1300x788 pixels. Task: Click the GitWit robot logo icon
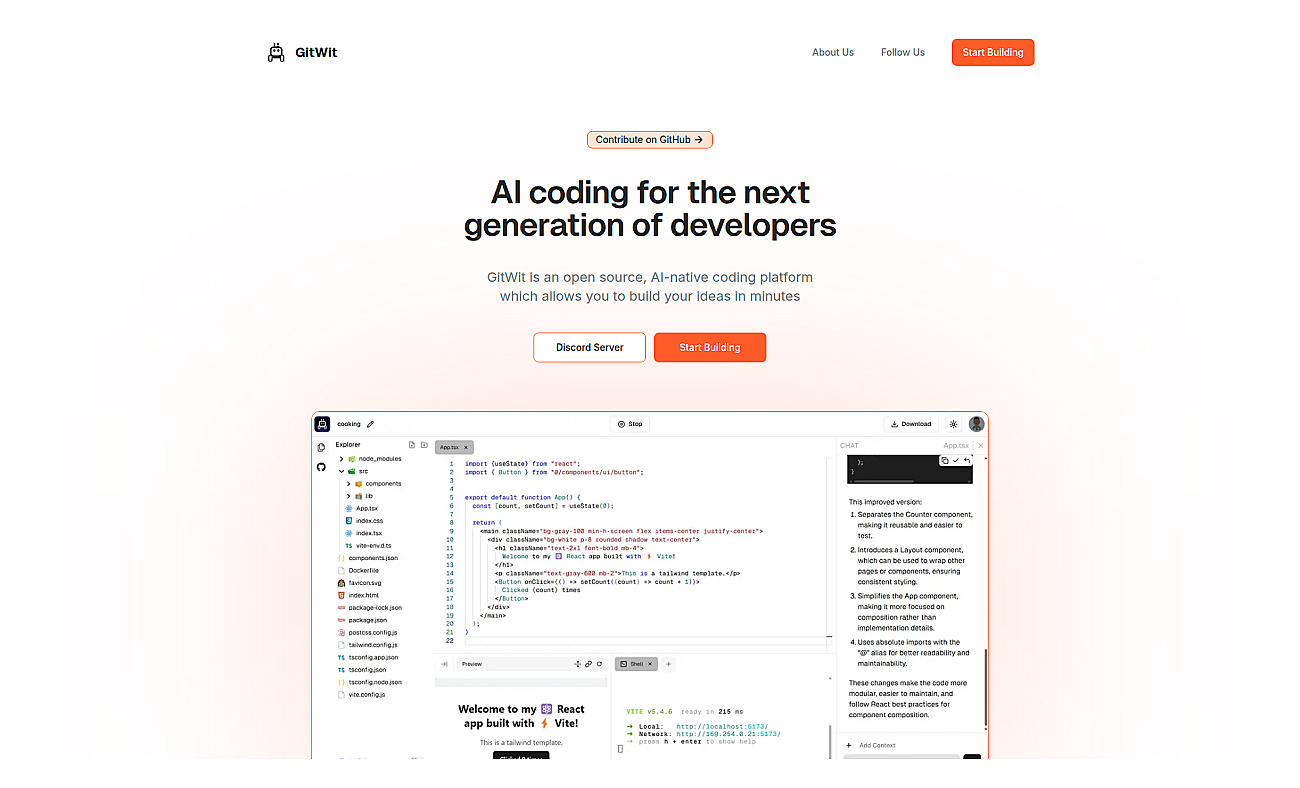coord(276,52)
